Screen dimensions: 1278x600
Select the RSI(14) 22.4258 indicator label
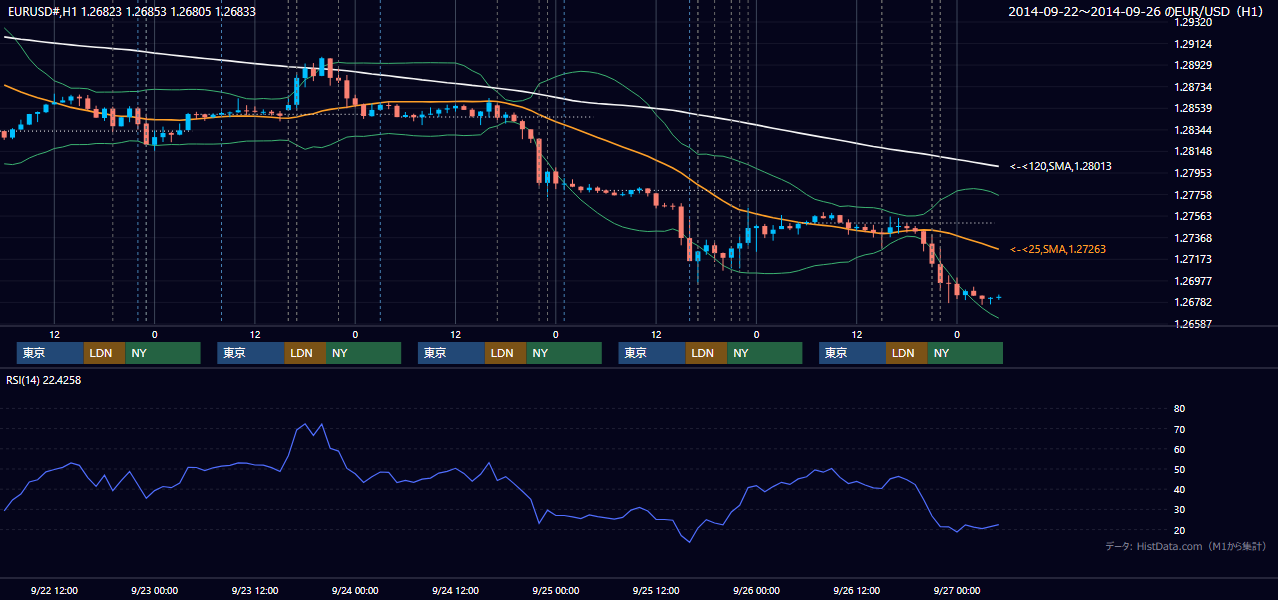[44, 380]
